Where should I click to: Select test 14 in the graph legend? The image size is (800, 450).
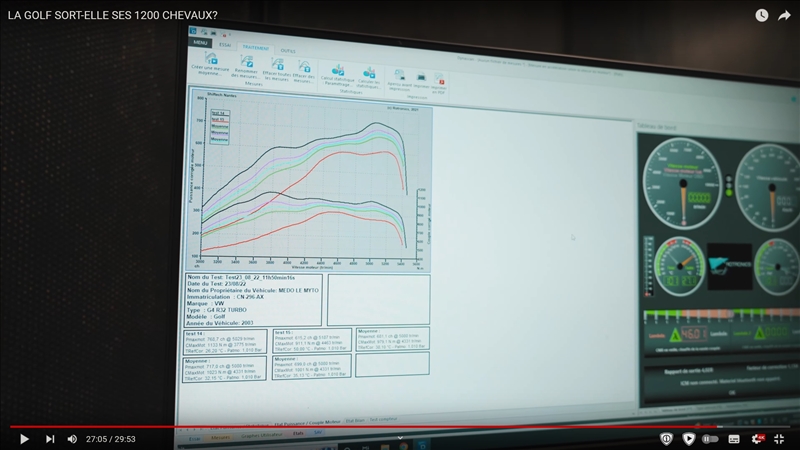click(220, 113)
